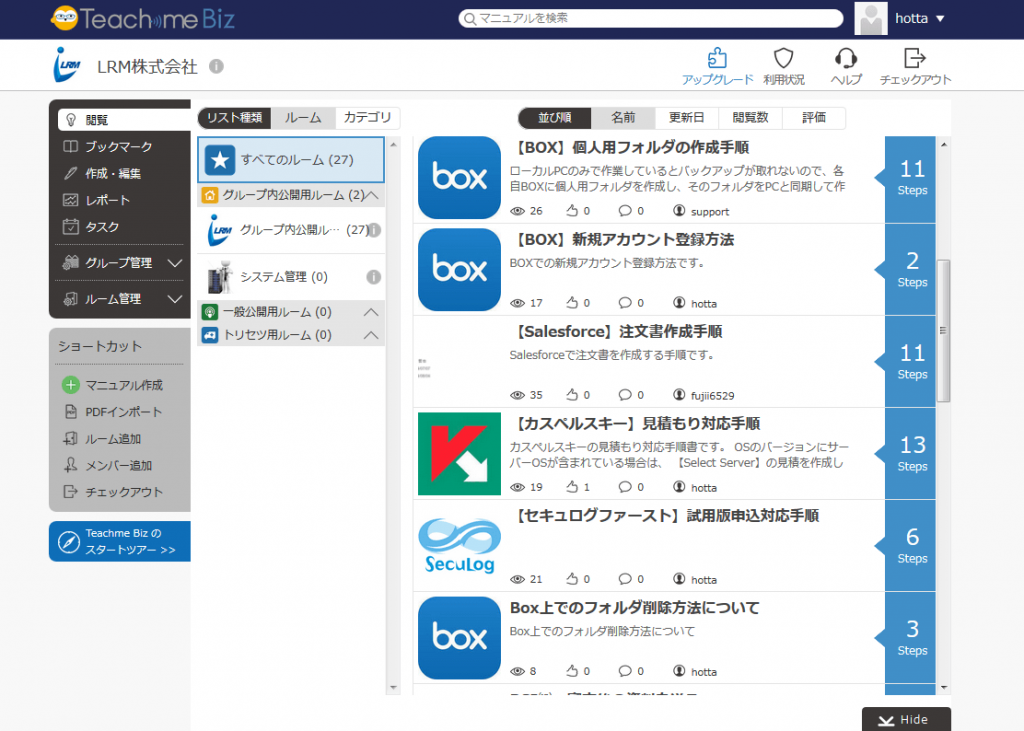Expand ルーム管理 chevron in sidebar

click(x=174, y=299)
